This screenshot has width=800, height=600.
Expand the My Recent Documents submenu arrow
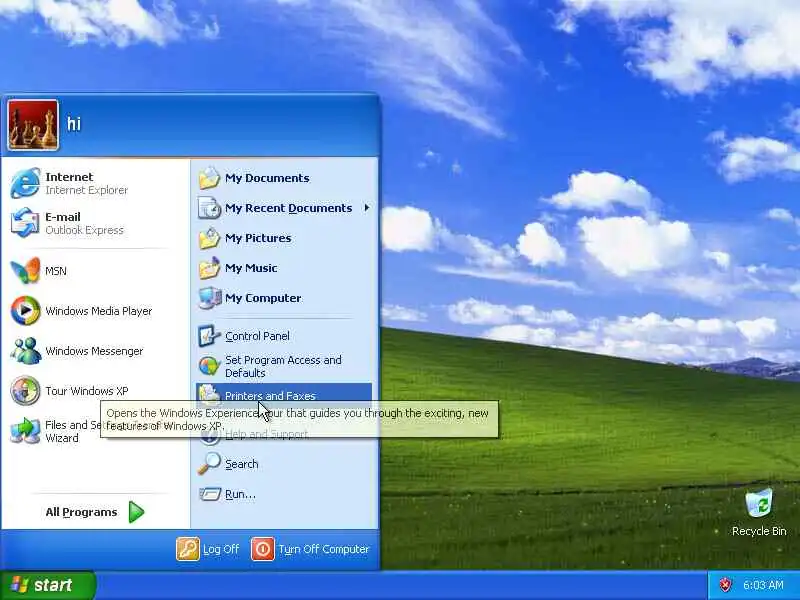tap(366, 208)
